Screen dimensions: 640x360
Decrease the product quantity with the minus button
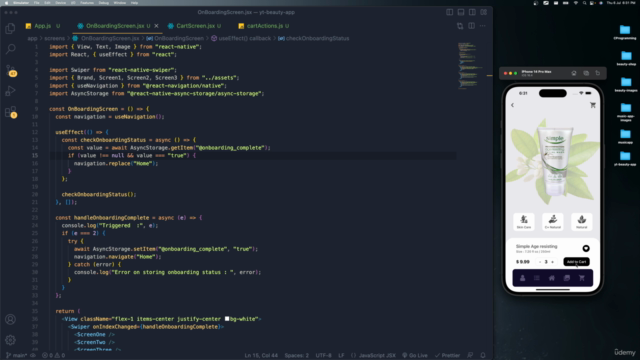(540, 262)
